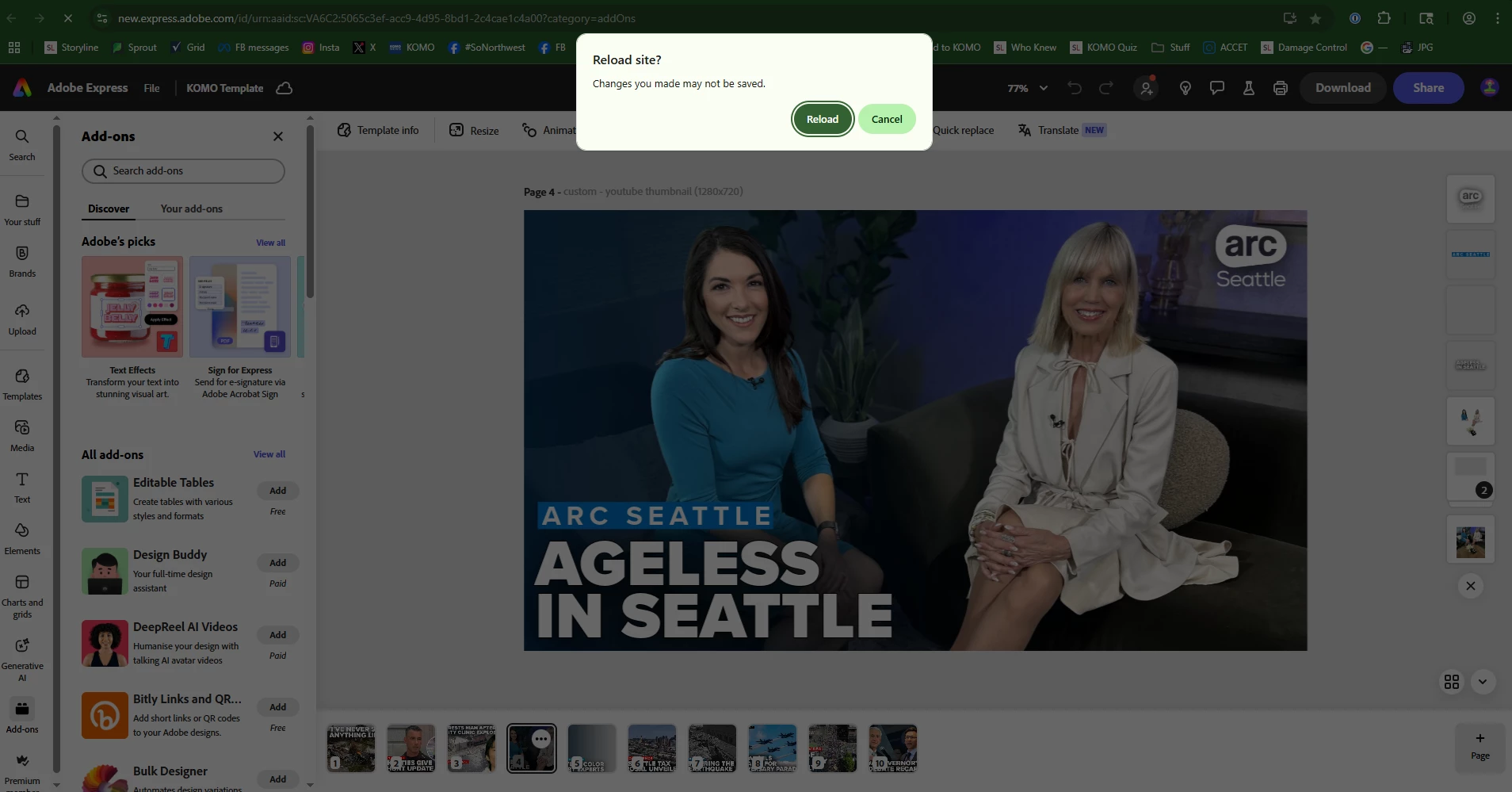The width and height of the screenshot is (1512, 792).
Task: Open Add-ons sidebar item
Action: pyautogui.click(x=22, y=716)
